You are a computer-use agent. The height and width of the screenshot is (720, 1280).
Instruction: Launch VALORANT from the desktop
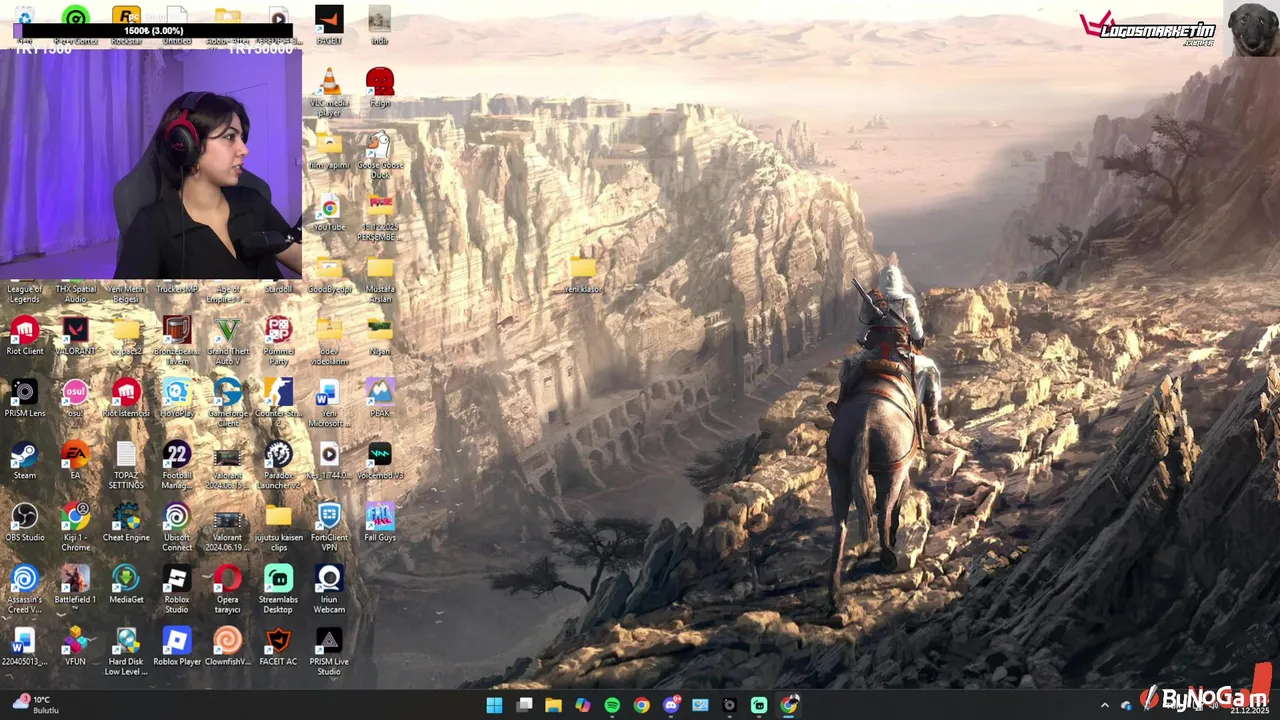click(75, 336)
